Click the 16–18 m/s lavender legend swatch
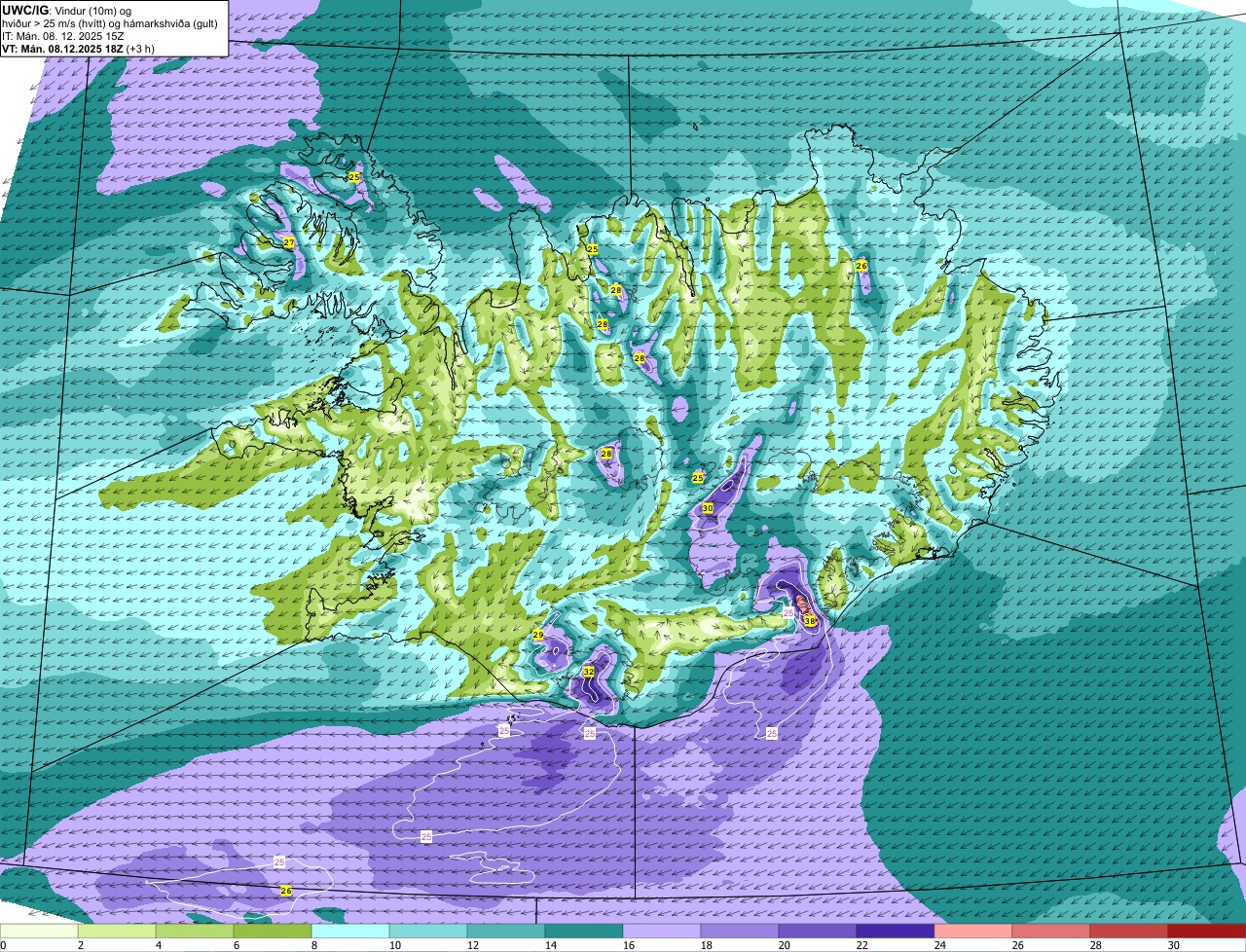Viewport: 1246px width, 952px height. click(x=662, y=931)
